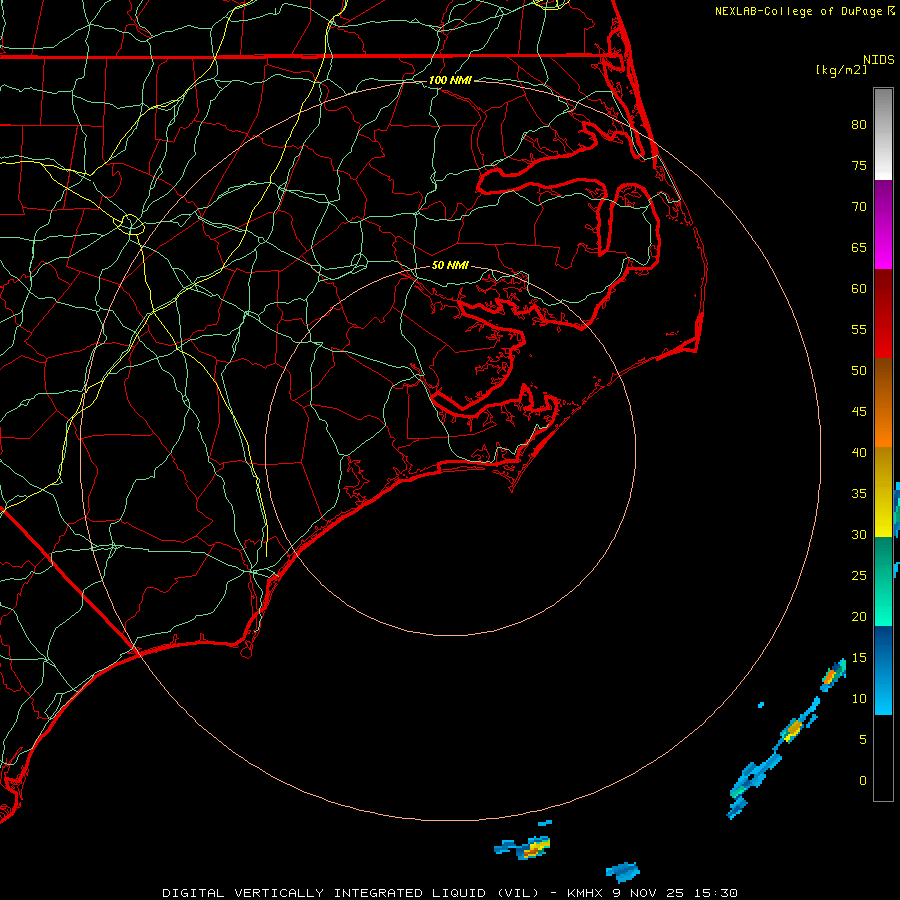This screenshot has width=900, height=900.
Task: Click the tiny isolated blue echo dot offshore
Action: point(761,704)
